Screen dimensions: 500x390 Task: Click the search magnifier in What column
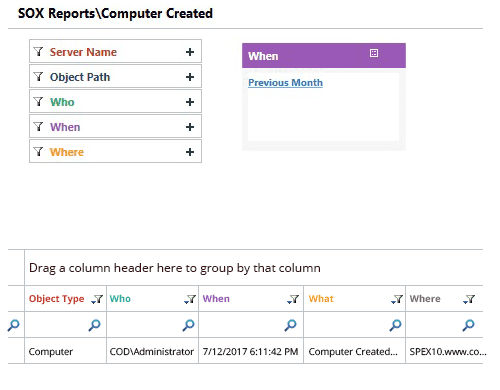point(395,325)
